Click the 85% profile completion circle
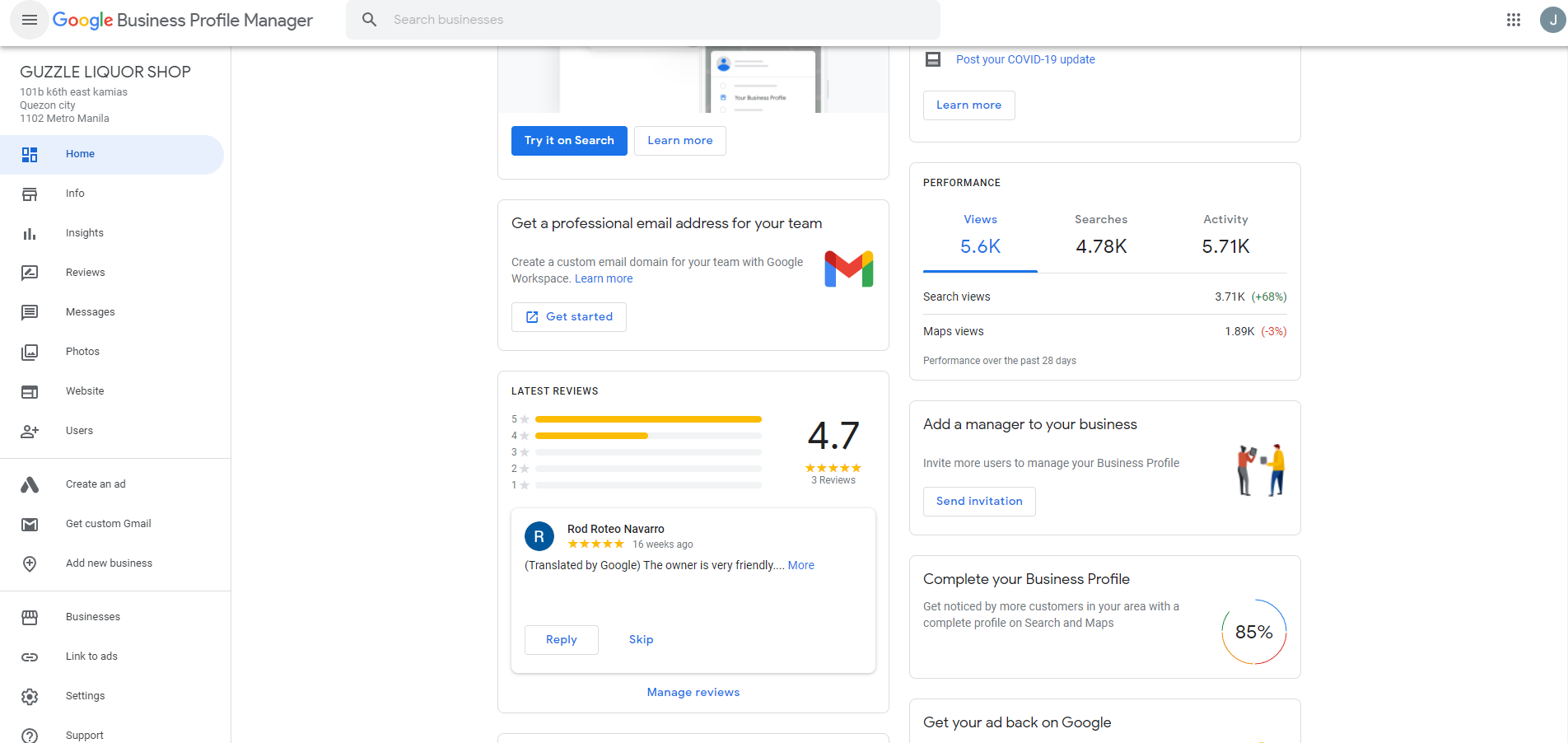1568x743 pixels. pyautogui.click(x=1253, y=632)
